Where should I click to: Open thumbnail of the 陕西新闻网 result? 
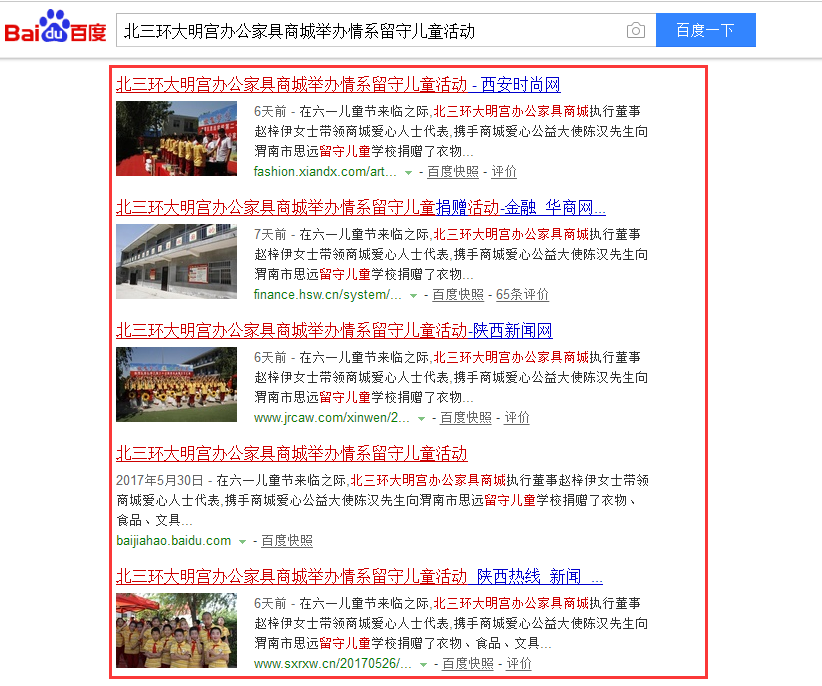177,384
